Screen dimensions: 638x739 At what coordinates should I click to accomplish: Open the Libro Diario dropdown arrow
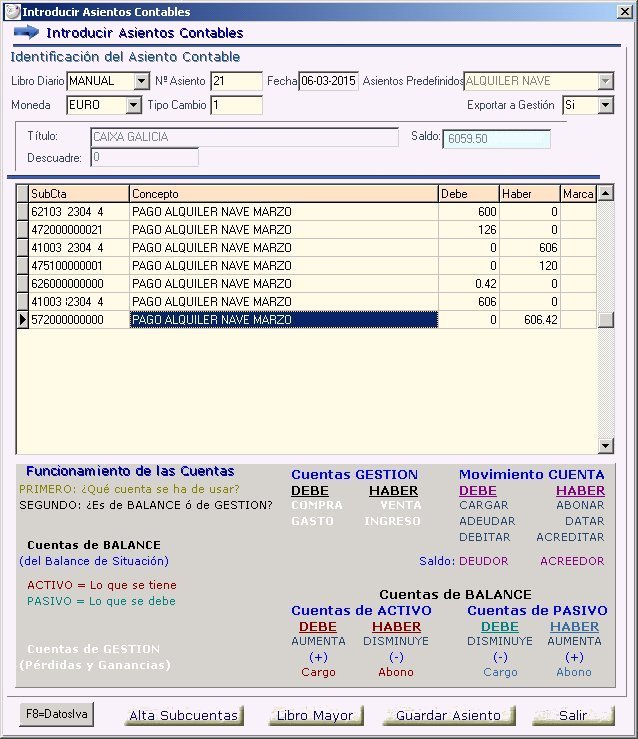point(141,81)
